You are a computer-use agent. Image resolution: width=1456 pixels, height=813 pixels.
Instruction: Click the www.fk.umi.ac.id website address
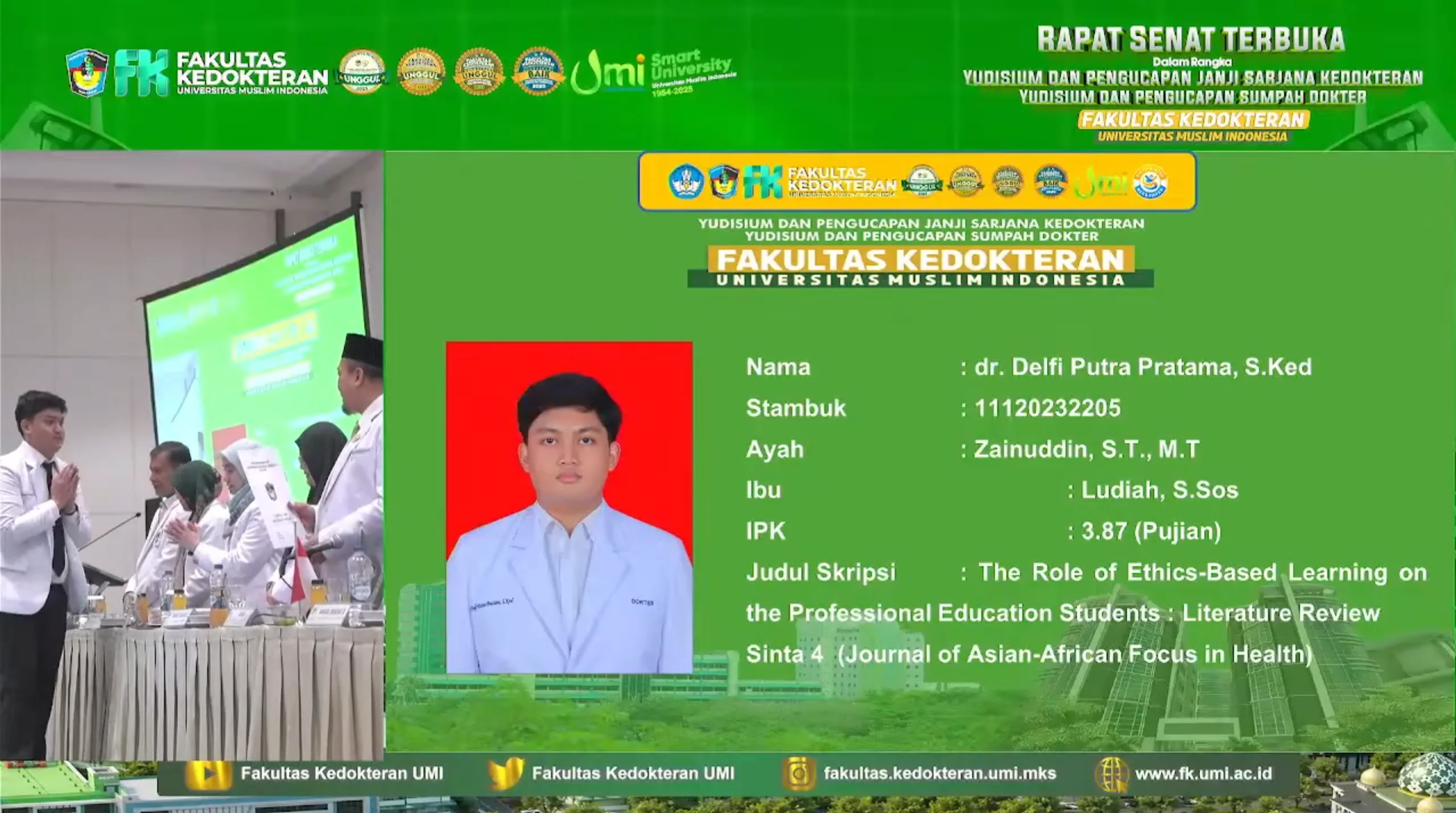click(x=1203, y=774)
